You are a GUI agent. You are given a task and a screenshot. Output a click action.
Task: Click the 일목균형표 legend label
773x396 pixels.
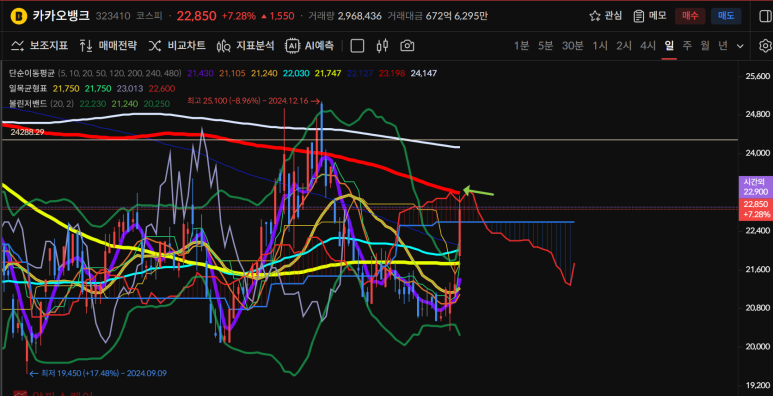point(28,89)
